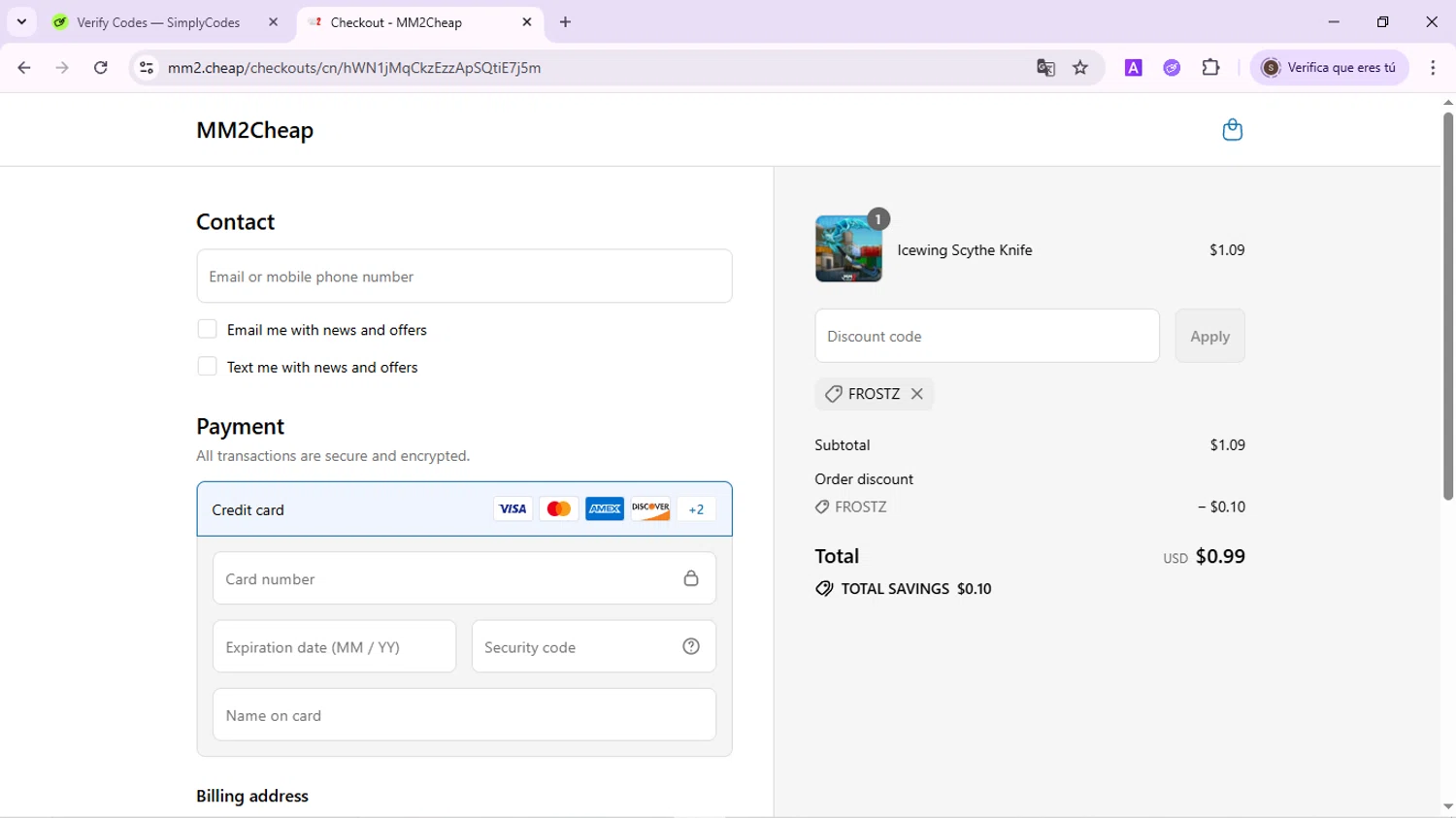Reload the checkout page
1456x818 pixels.
(100, 68)
